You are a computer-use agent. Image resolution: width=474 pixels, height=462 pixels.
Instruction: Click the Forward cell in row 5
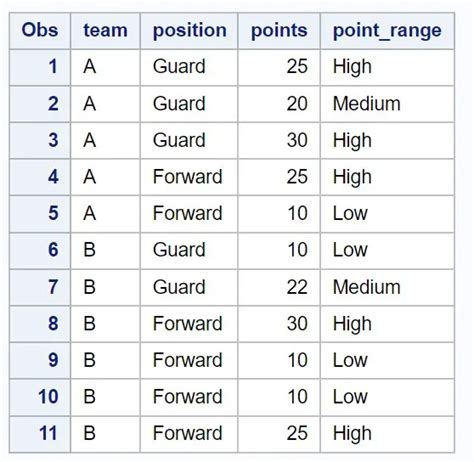click(x=189, y=214)
